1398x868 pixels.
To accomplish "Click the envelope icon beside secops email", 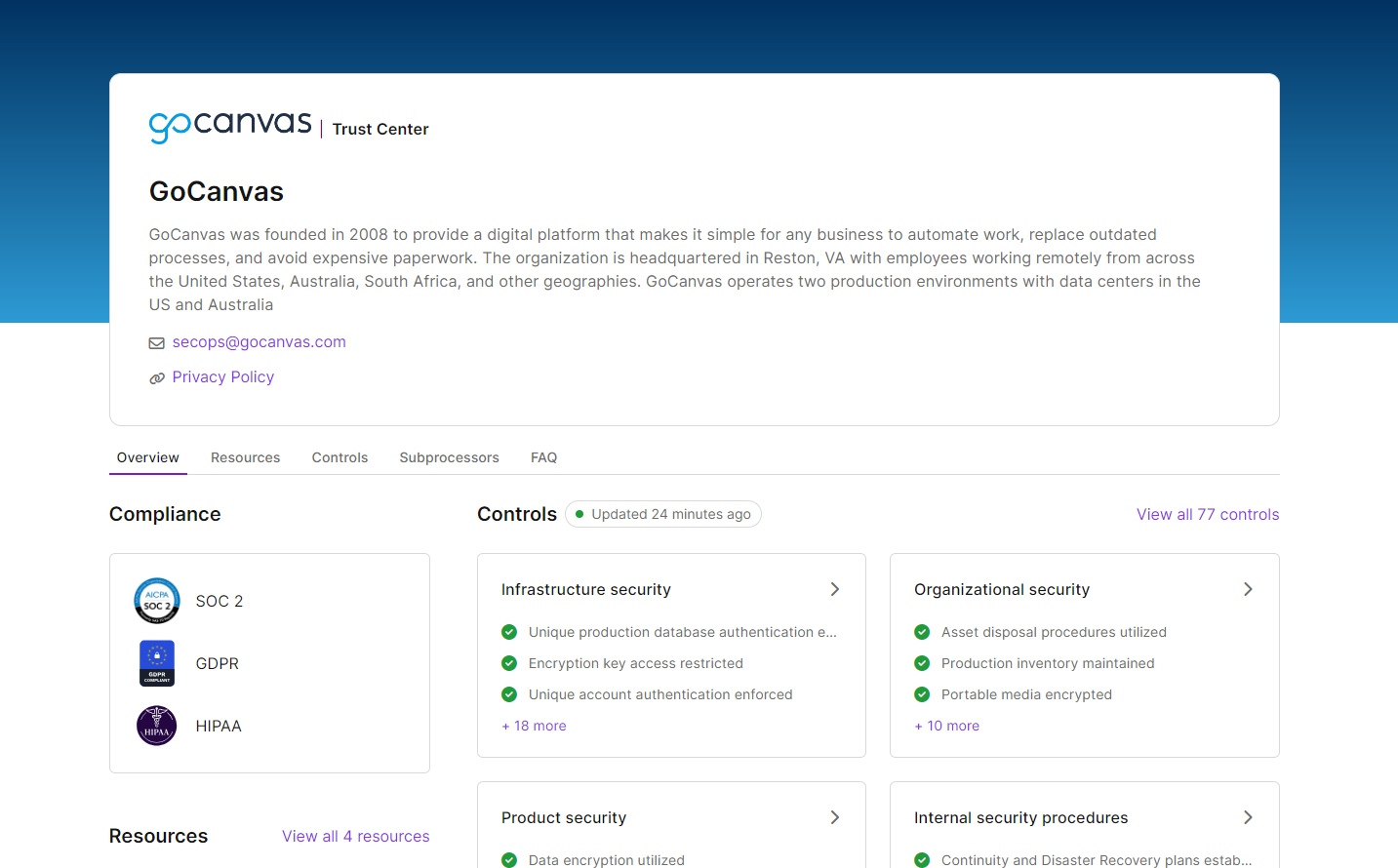I will click(156, 343).
